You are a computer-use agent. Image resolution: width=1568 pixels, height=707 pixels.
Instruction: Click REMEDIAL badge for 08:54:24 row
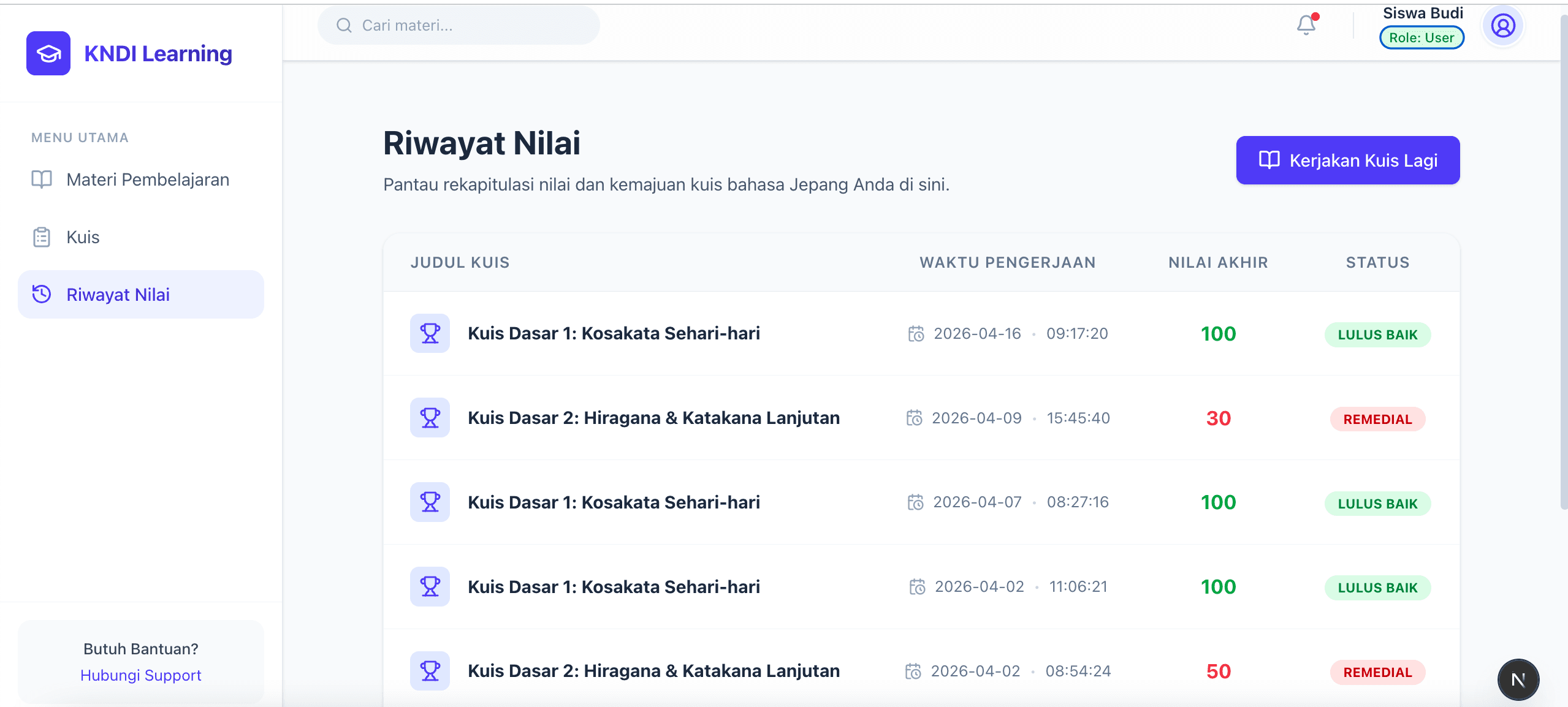click(x=1378, y=672)
